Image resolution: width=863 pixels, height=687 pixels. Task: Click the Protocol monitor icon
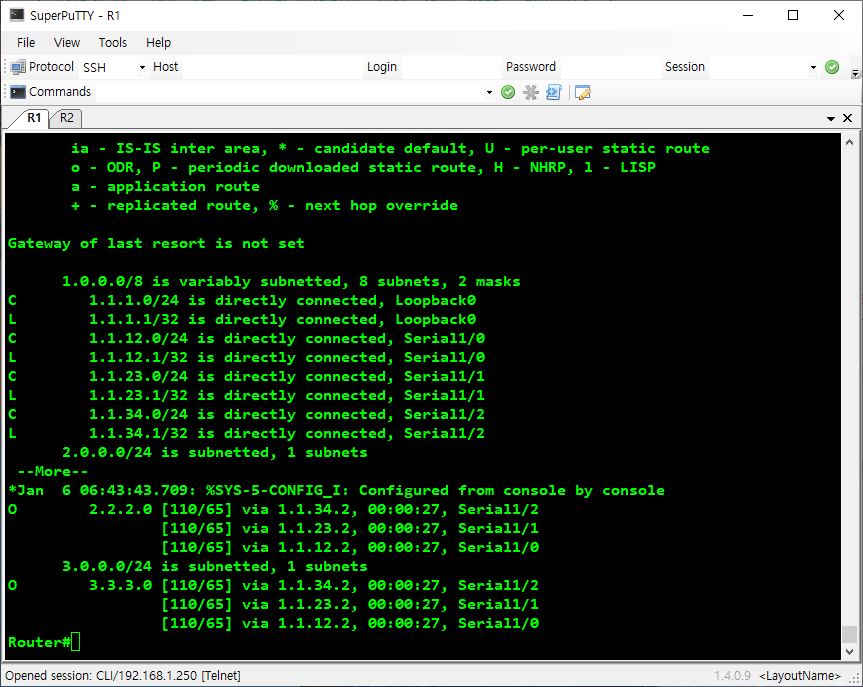tap(18, 67)
